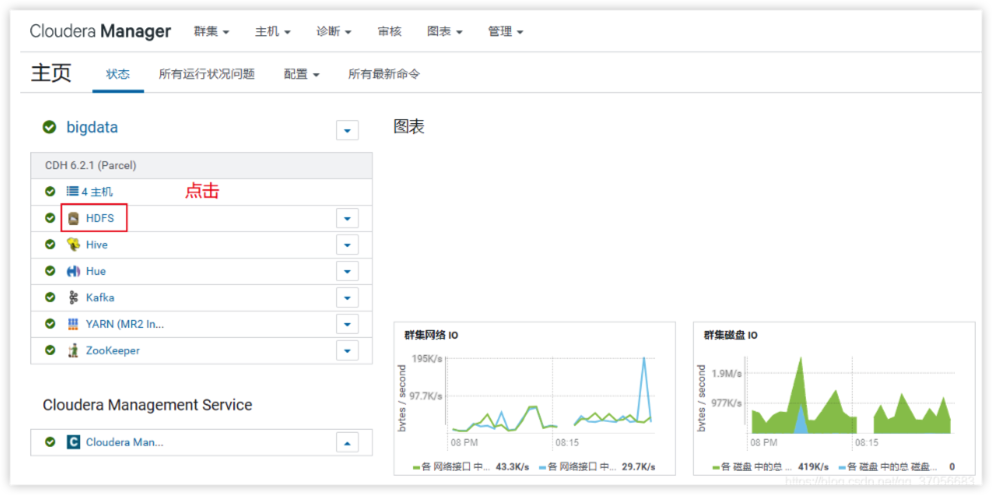The image size is (992, 495).
Task: Click the Hue service icon
Action: 73,271
